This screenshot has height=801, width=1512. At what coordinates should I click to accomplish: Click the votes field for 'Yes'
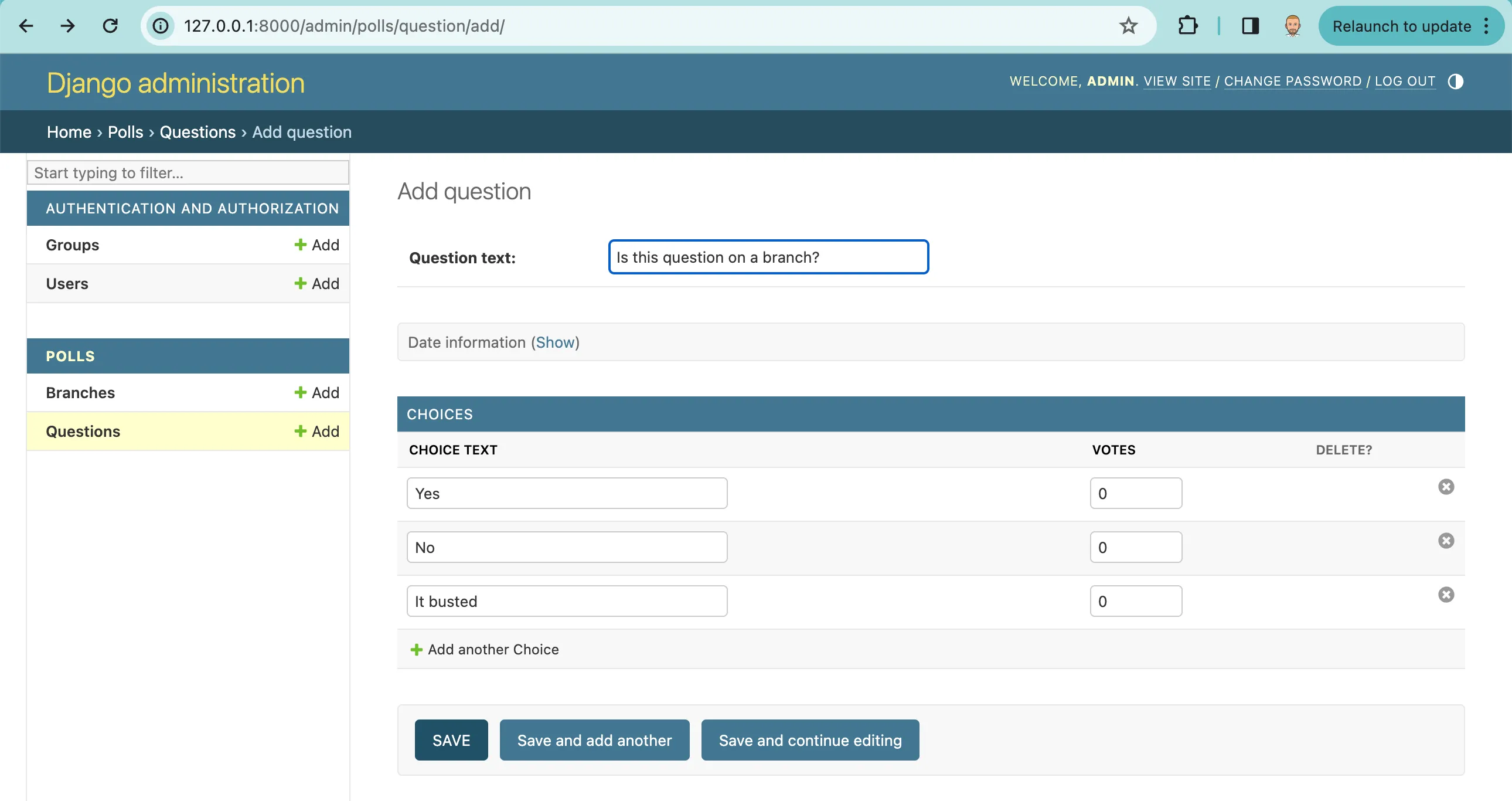pos(1135,493)
